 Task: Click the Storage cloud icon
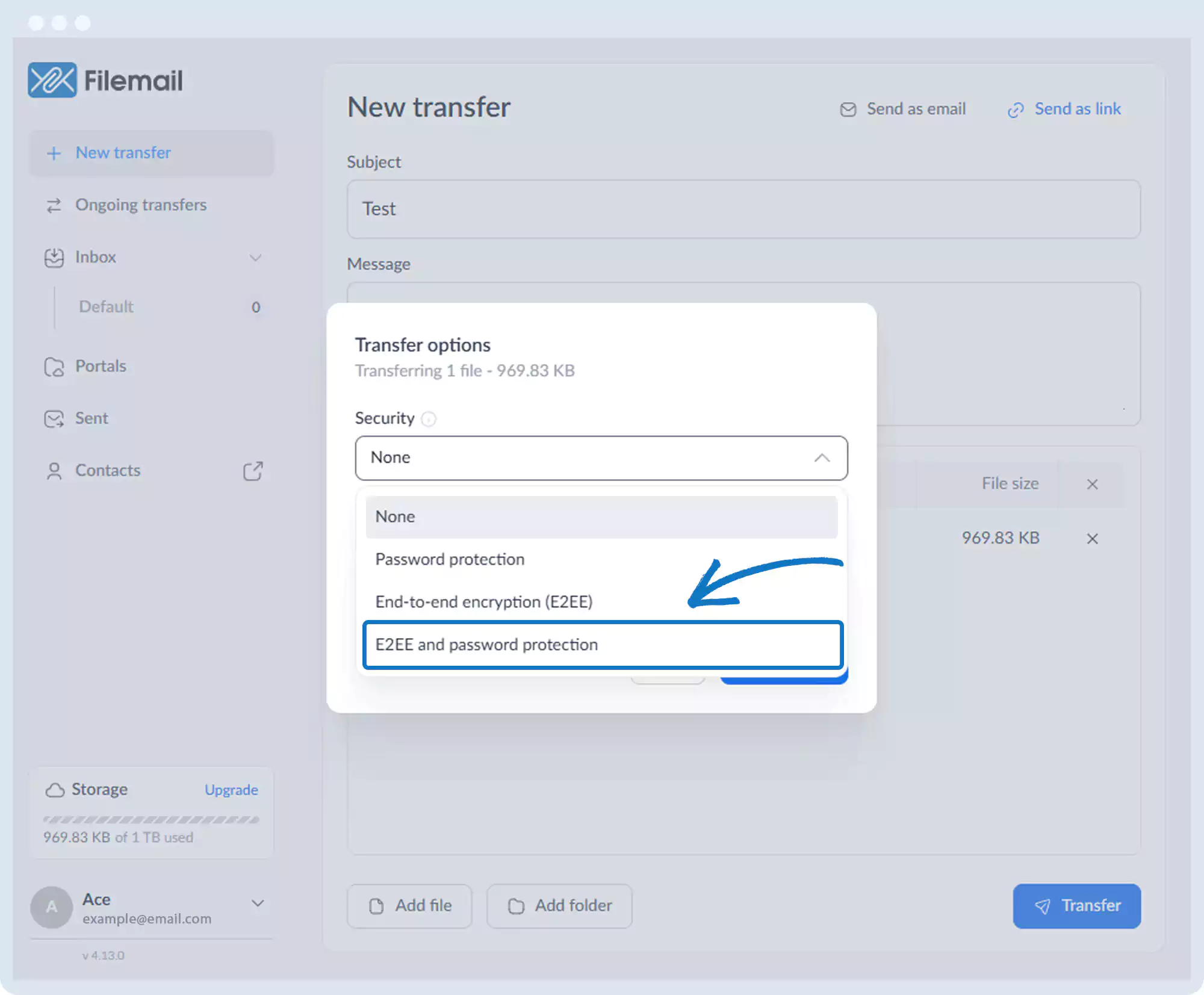click(x=55, y=790)
